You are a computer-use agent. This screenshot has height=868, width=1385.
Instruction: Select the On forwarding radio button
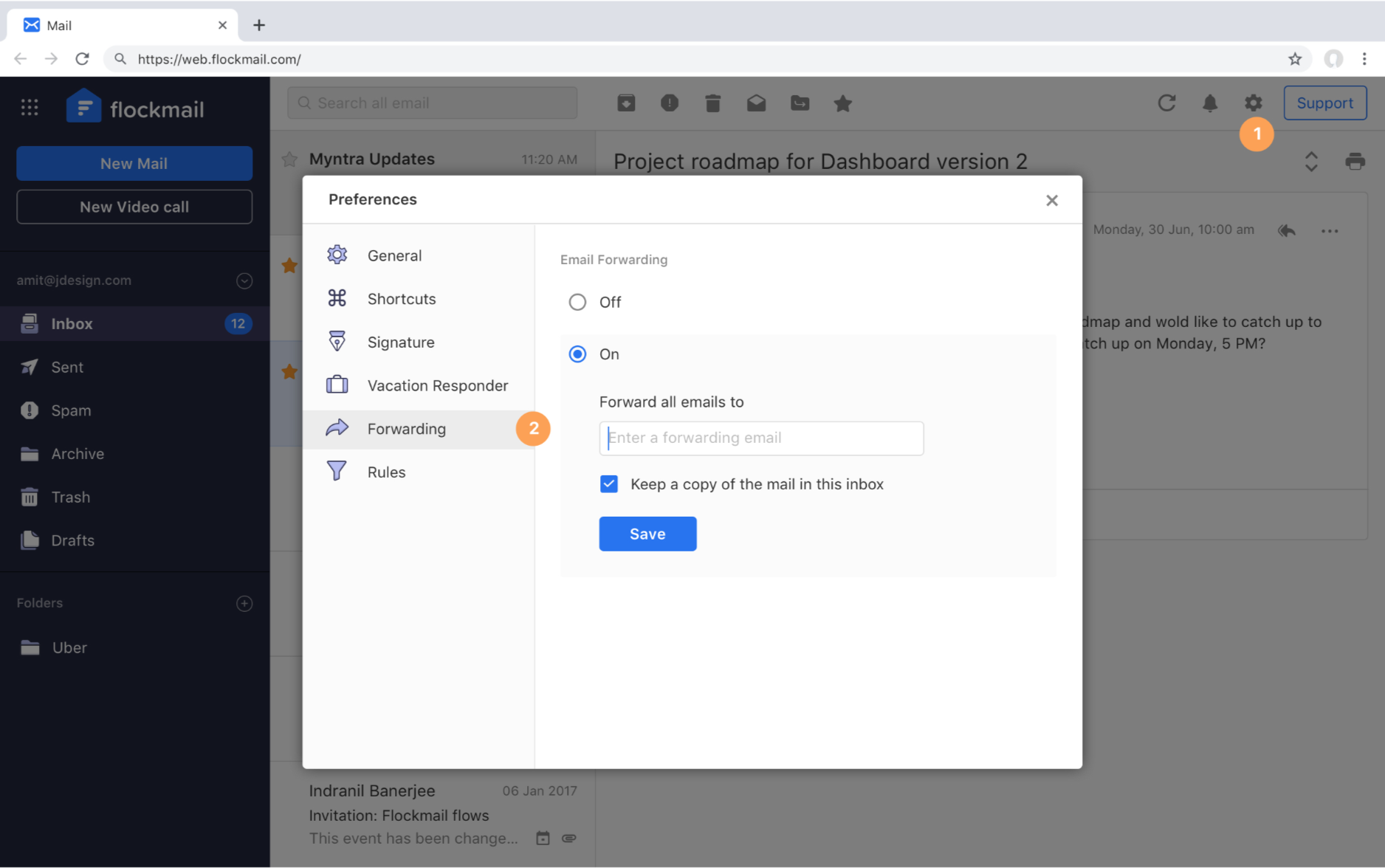[577, 354]
